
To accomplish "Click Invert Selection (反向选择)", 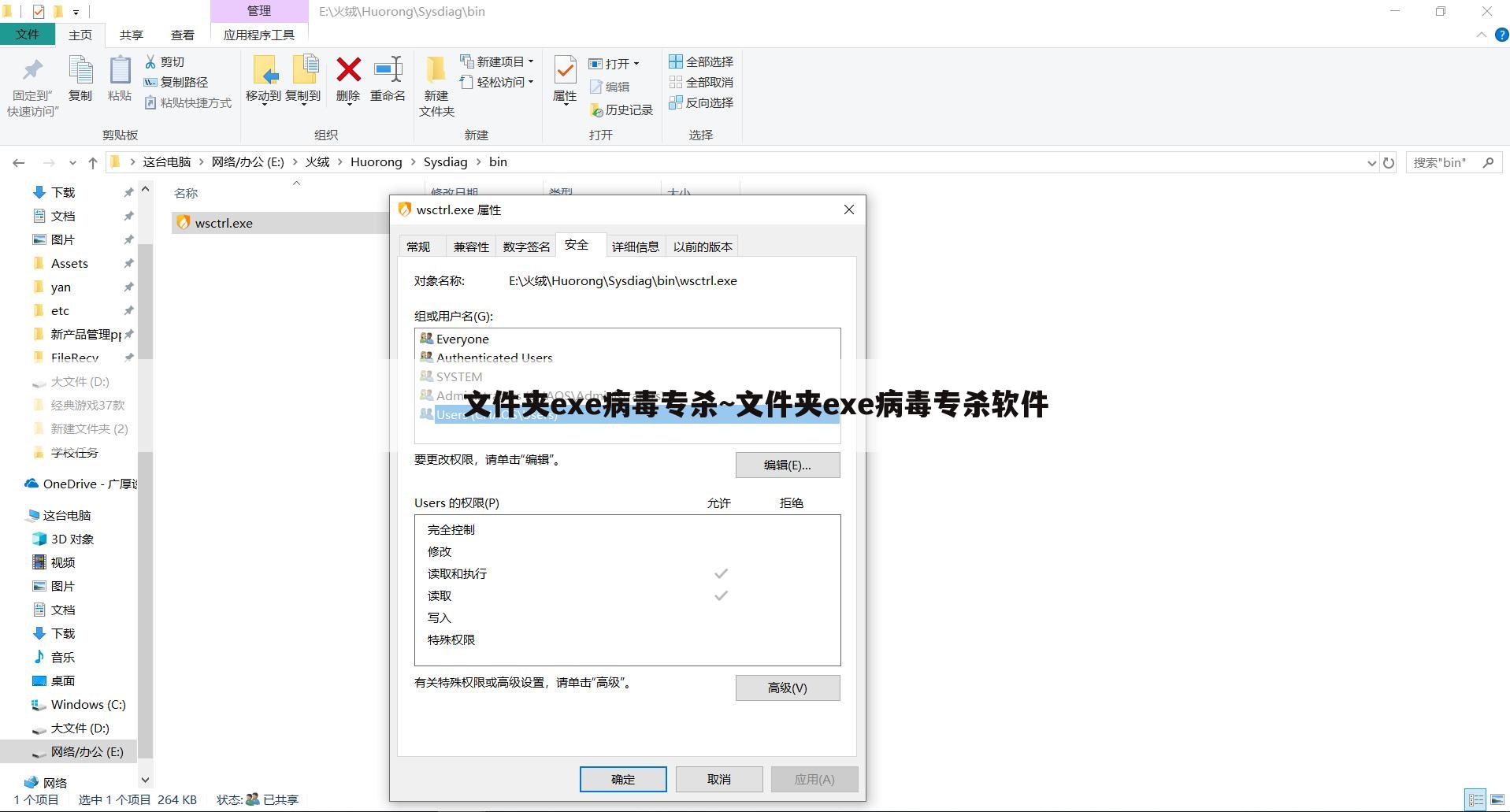I will 701,102.
